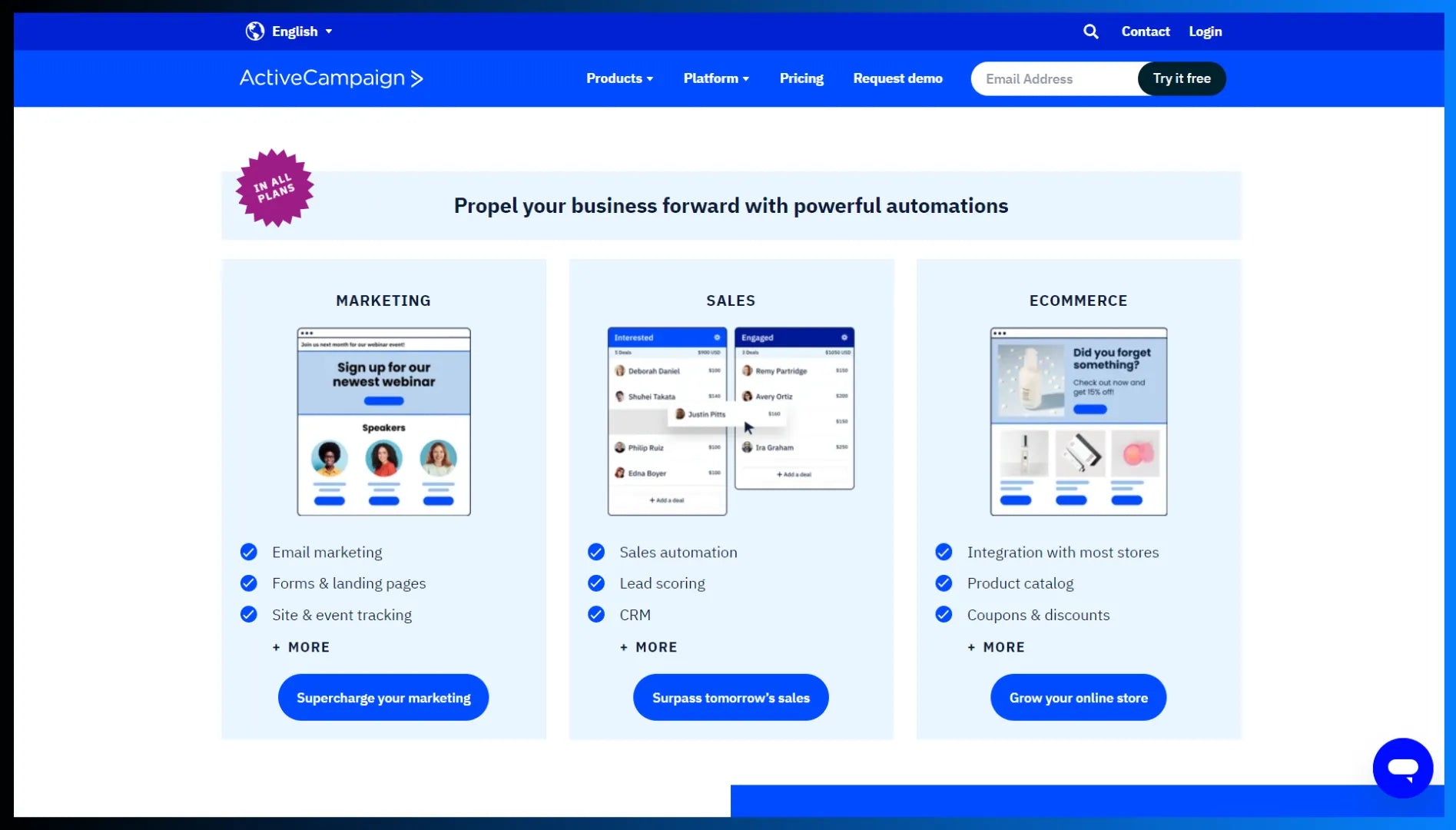Click the In All Plans badge

click(x=274, y=188)
